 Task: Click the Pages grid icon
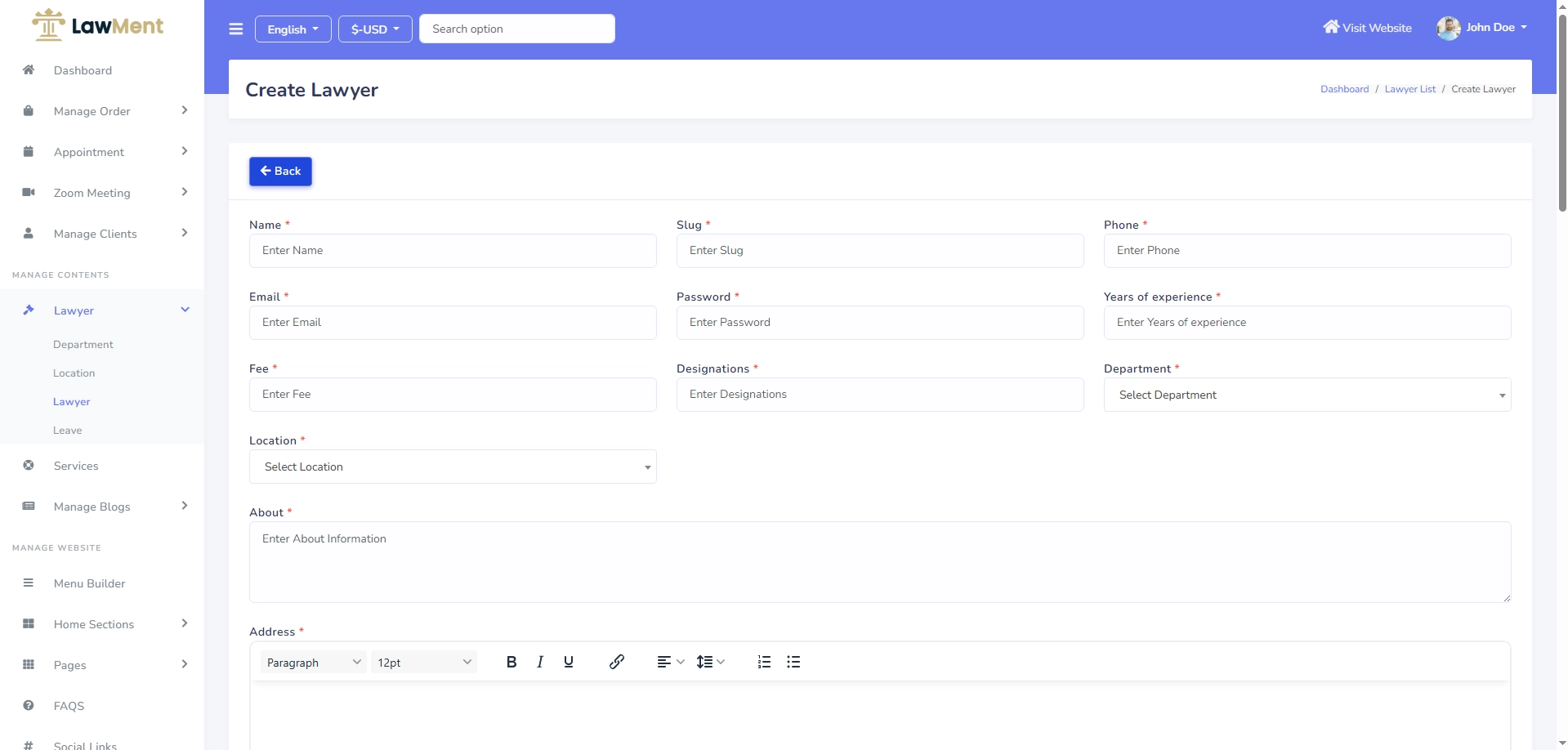[29, 664]
